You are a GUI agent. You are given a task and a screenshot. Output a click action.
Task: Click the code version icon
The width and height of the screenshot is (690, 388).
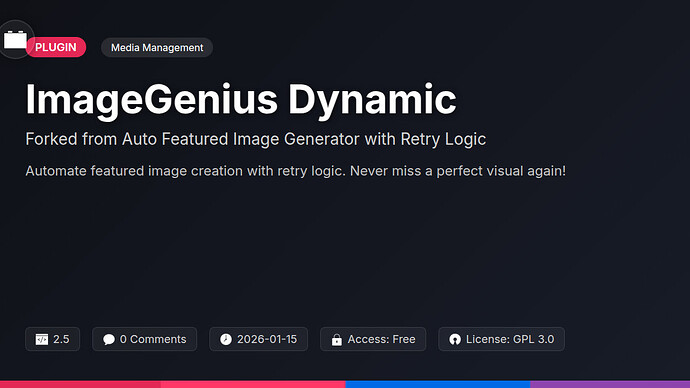[x=42, y=339]
